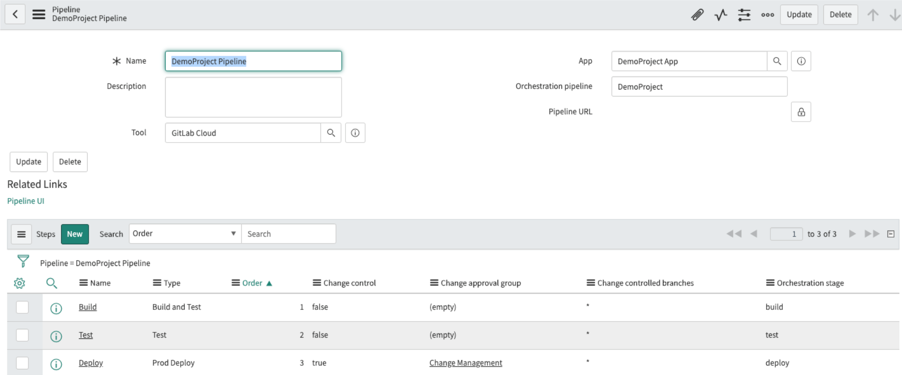Image resolution: width=902 pixels, height=375 pixels.
Task: Click the header Update button
Action: [x=799, y=15]
